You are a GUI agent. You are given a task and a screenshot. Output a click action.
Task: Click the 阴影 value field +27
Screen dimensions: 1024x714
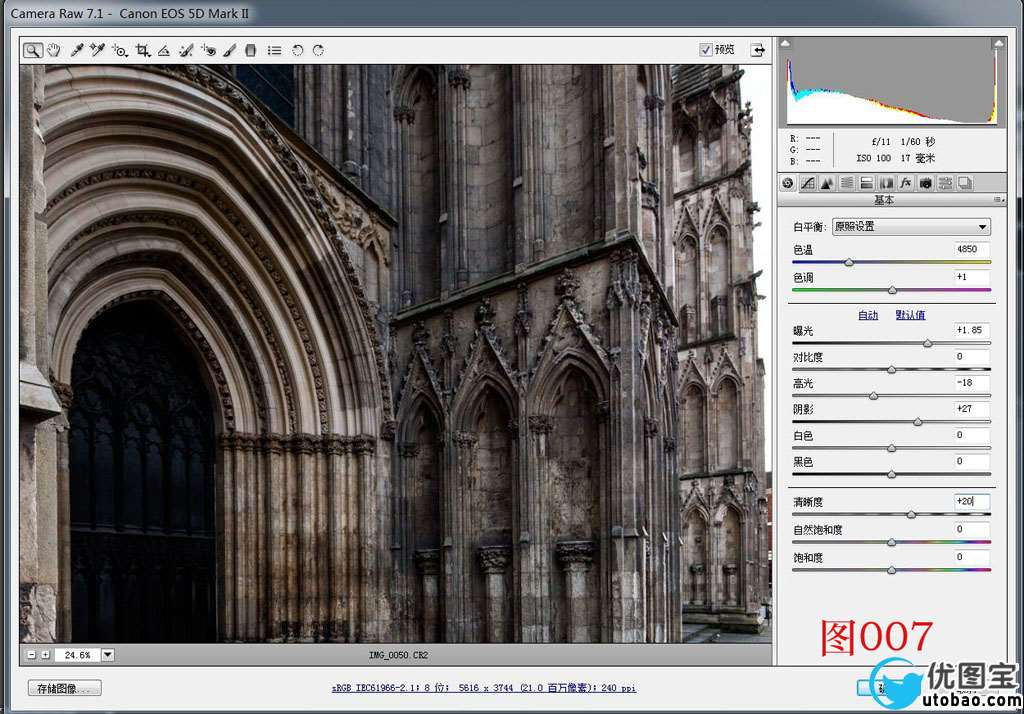coord(971,409)
